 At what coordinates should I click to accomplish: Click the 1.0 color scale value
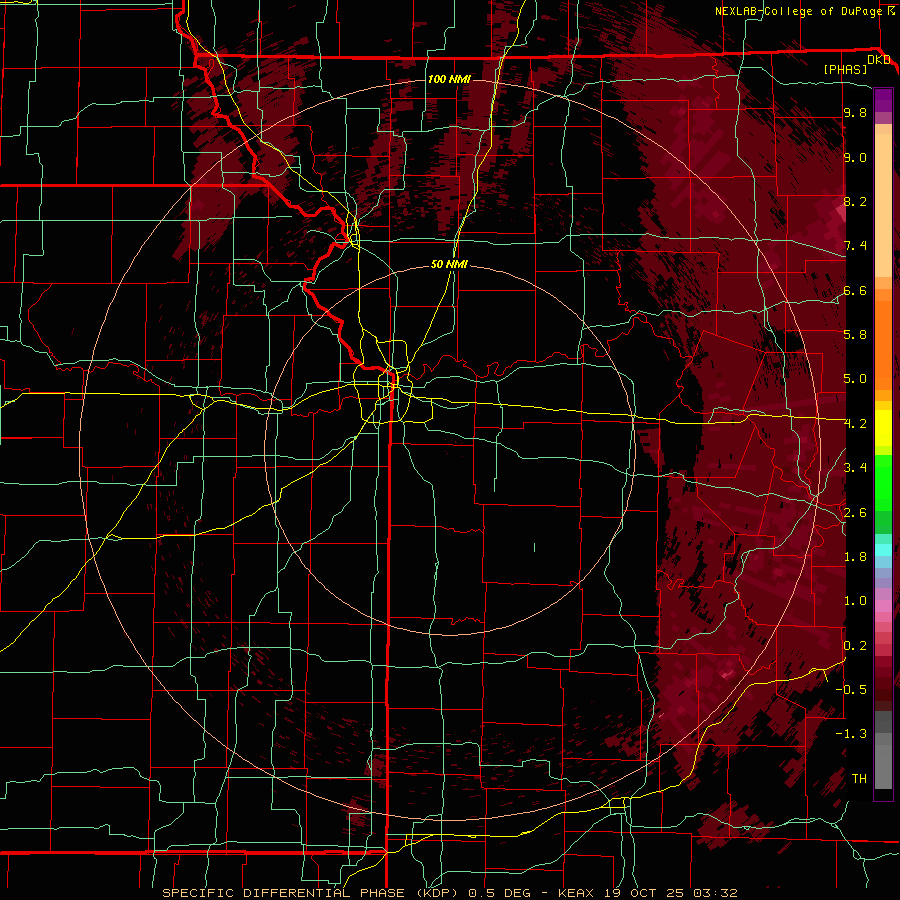[x=855, y=601]
